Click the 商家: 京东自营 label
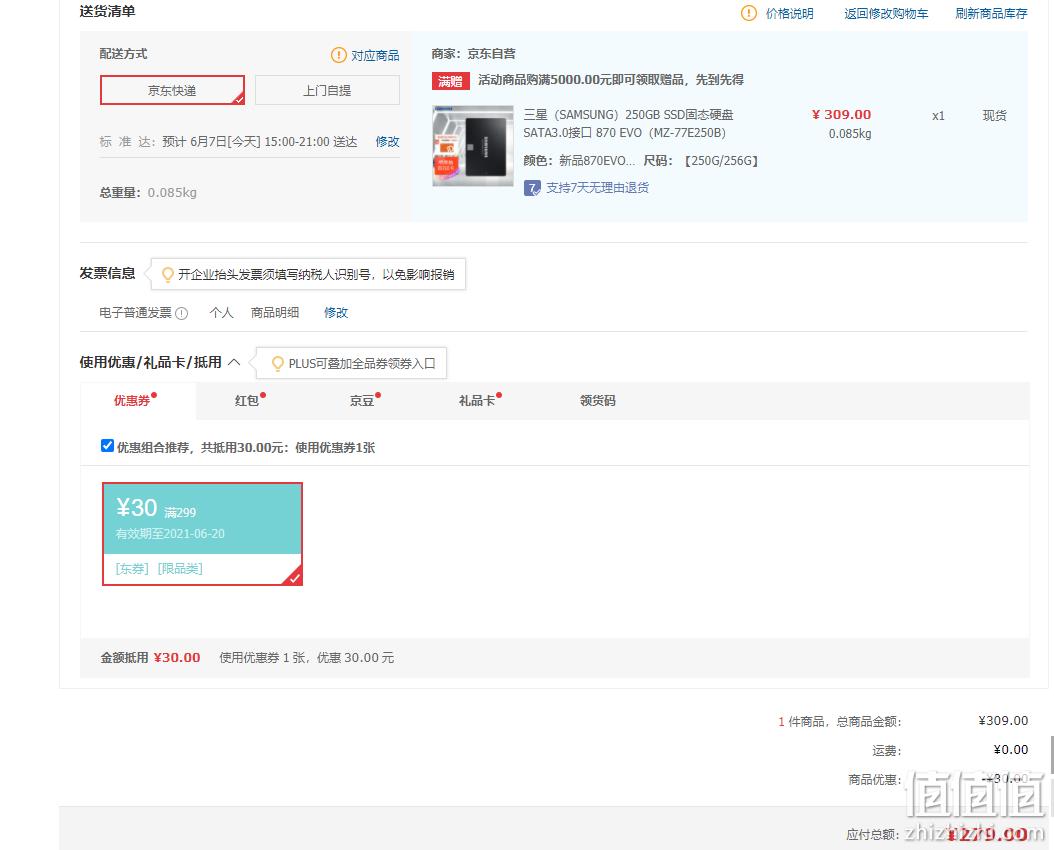Screen dimensions: 1054x850 pos(473,54)
